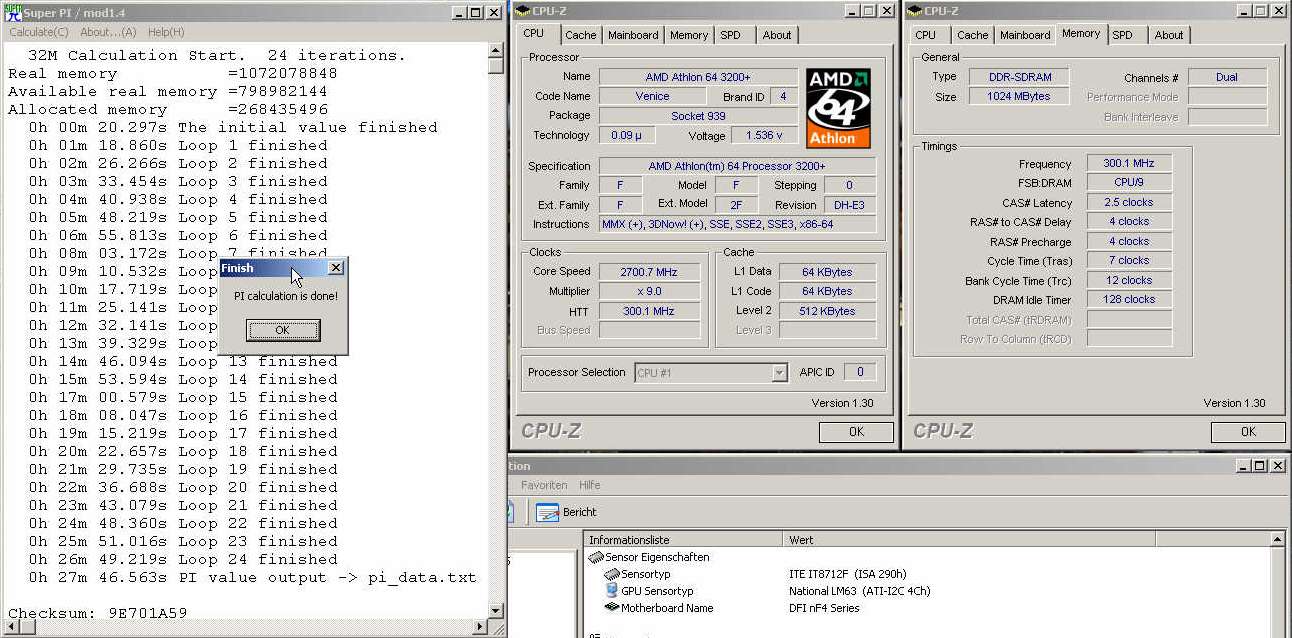
Task: Open About tab in left CPU-Z window
Action: [x=777, y=35]
